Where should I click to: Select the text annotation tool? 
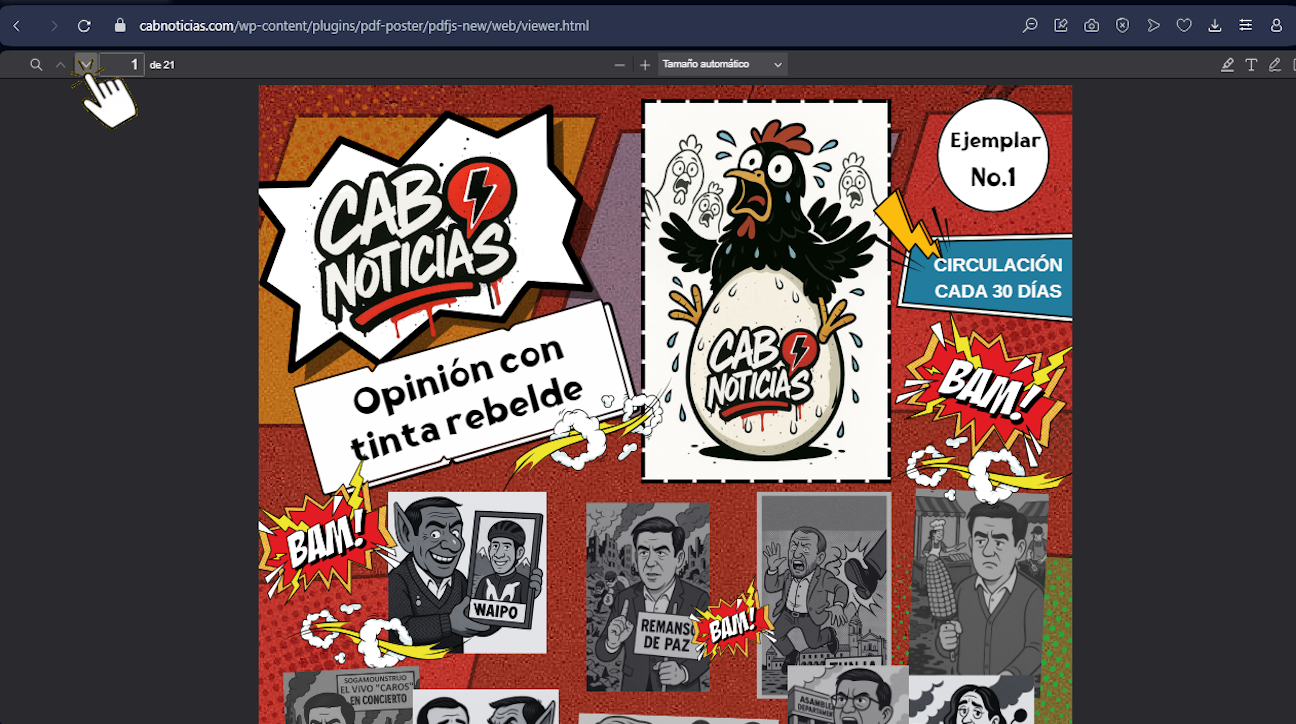coord(1251,65)
